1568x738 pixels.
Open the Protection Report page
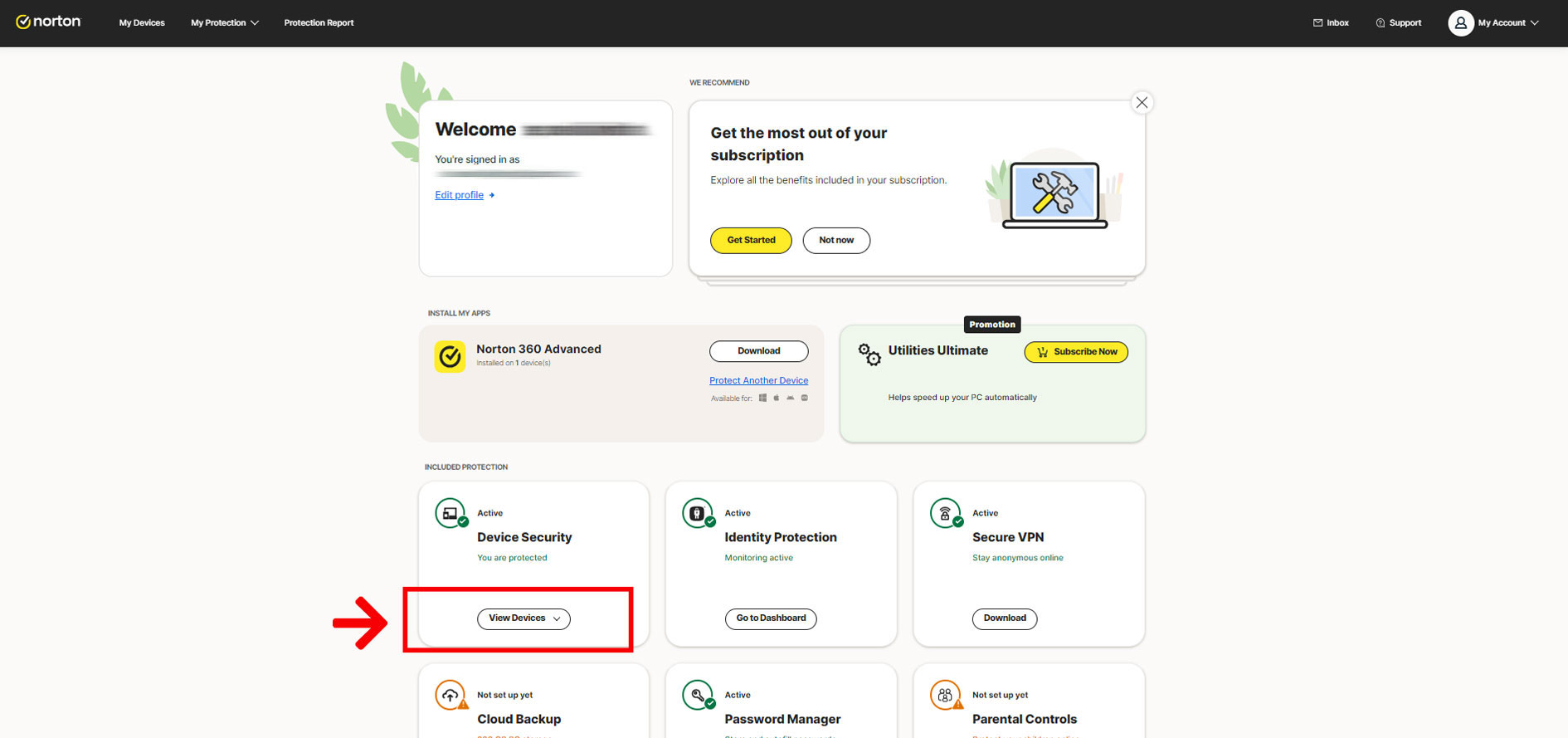point(319,23)
